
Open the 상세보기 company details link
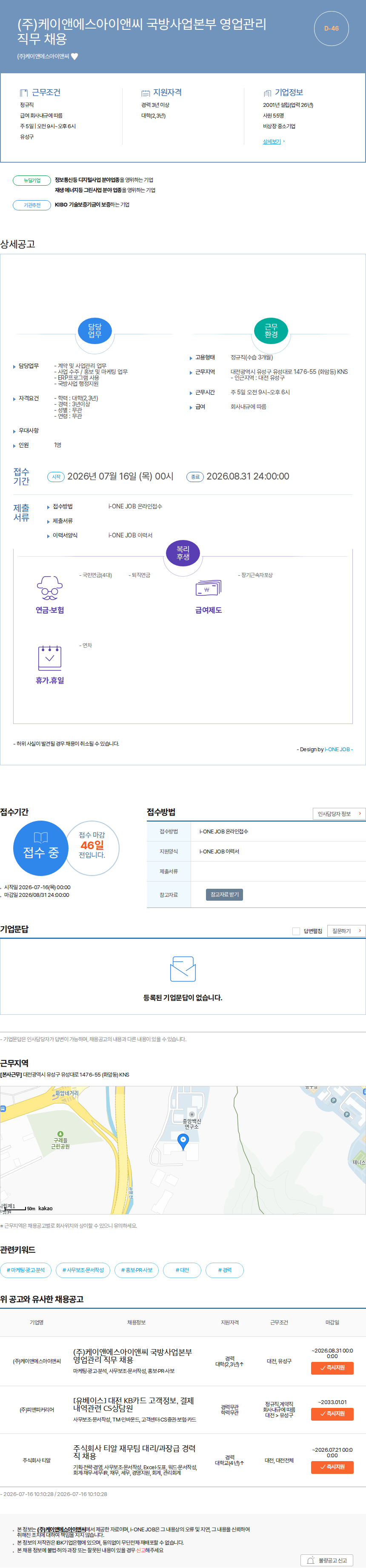tap(272, 141)
